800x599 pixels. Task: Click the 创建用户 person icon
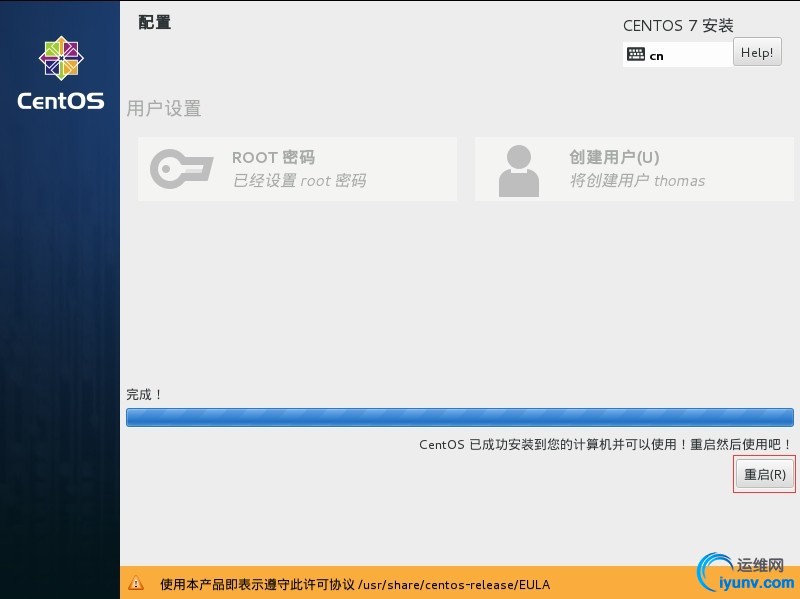pos(518,171)
